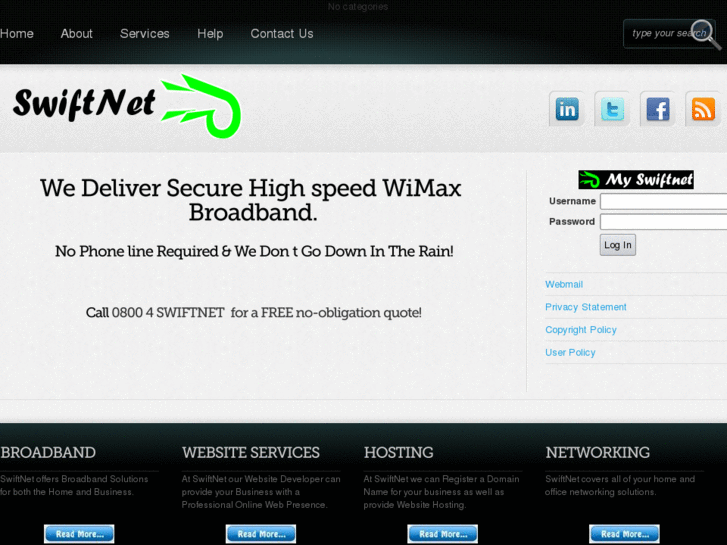
Task: Open the Help menu item
Action: click(x=210, y=34)
